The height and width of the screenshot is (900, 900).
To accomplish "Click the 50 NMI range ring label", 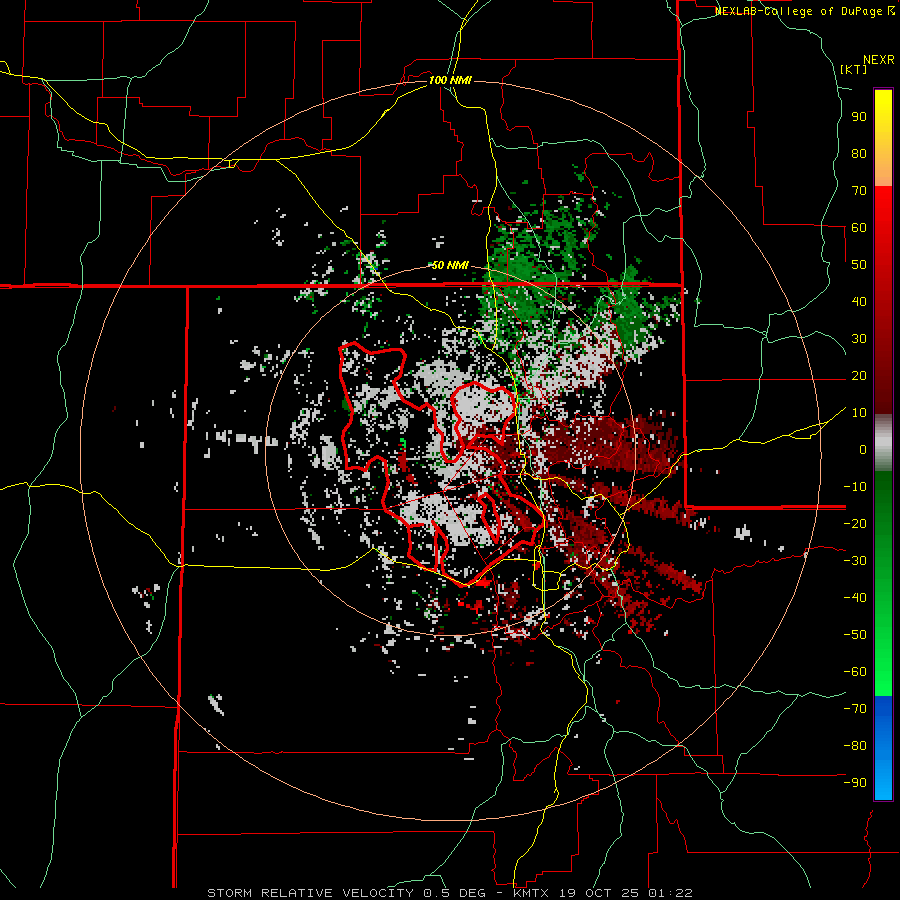I will pyautogui.click(x=450, y=265).
